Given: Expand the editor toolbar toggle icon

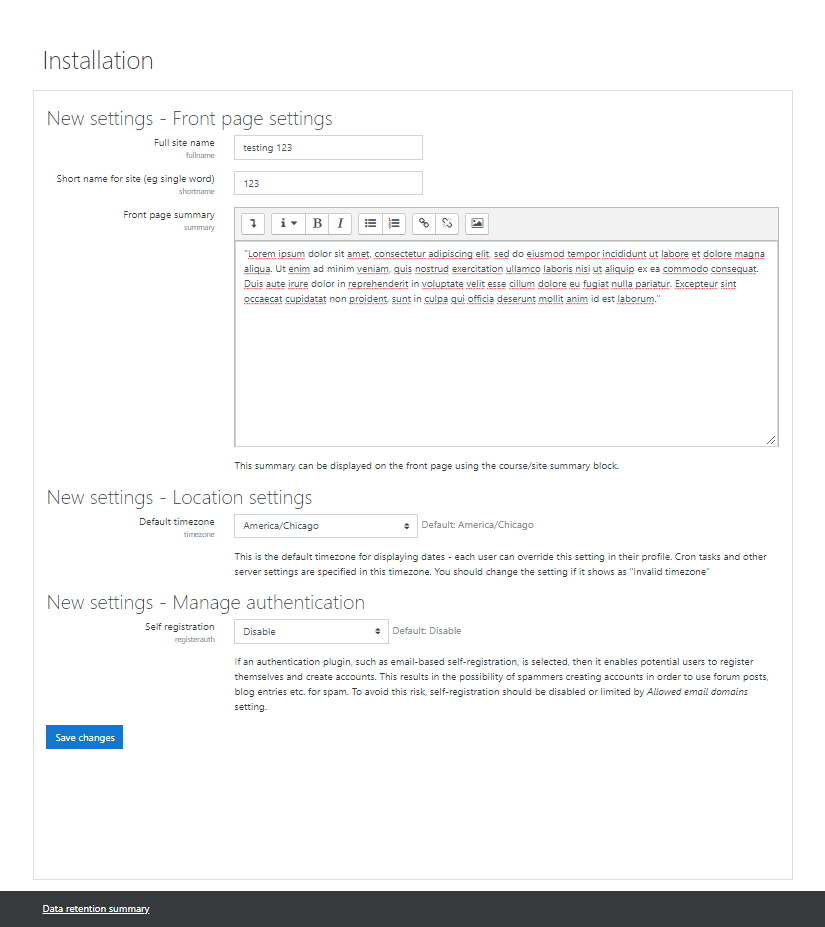Looking at the screenshot, I should pyautogui.click(x=253, y=223).
